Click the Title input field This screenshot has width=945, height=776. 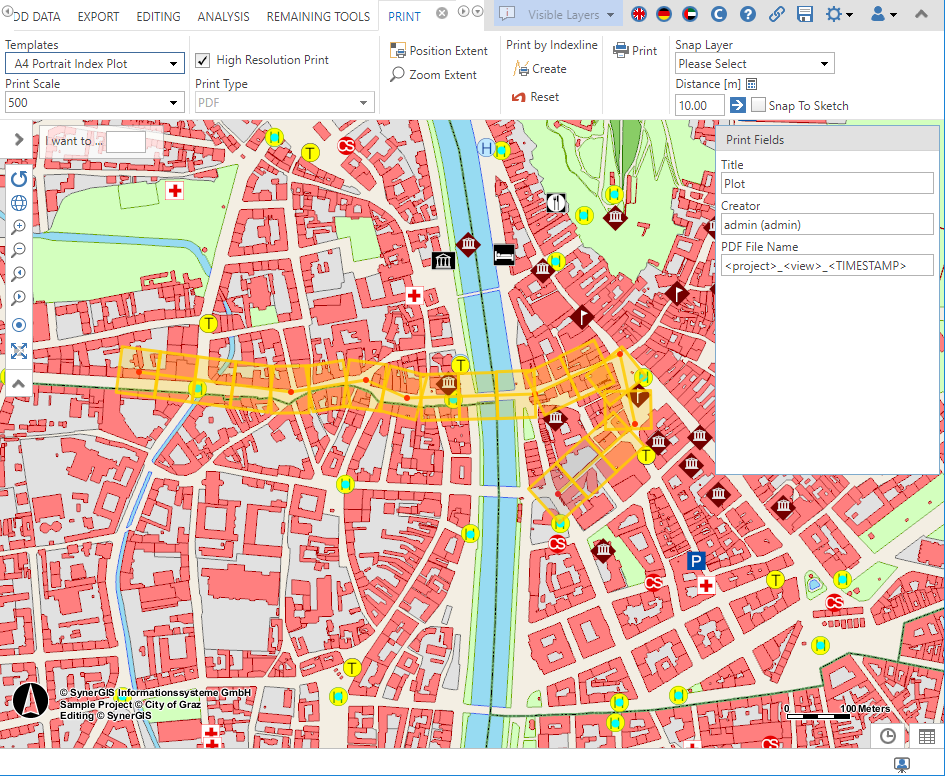[827, 184]
